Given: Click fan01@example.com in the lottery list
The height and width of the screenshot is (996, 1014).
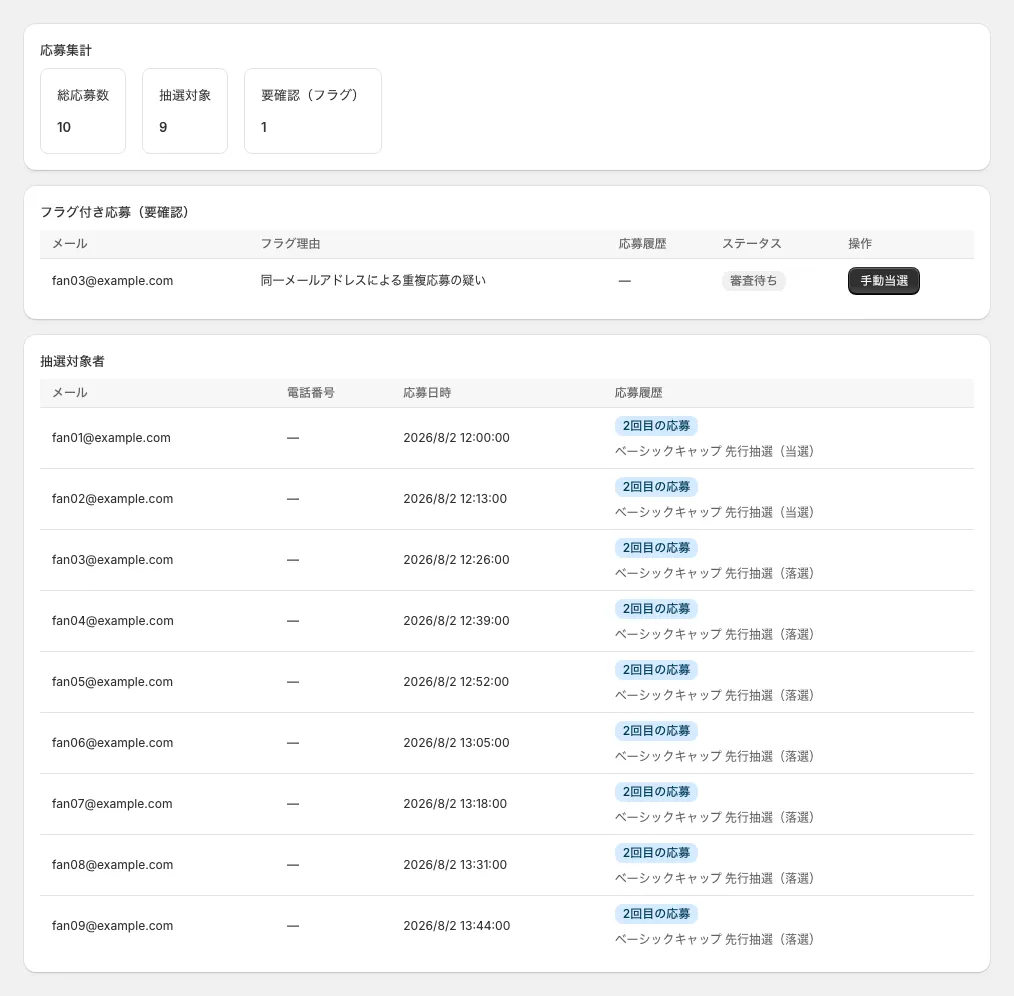Looking at the screenshot, I should [x=111, y=438].
